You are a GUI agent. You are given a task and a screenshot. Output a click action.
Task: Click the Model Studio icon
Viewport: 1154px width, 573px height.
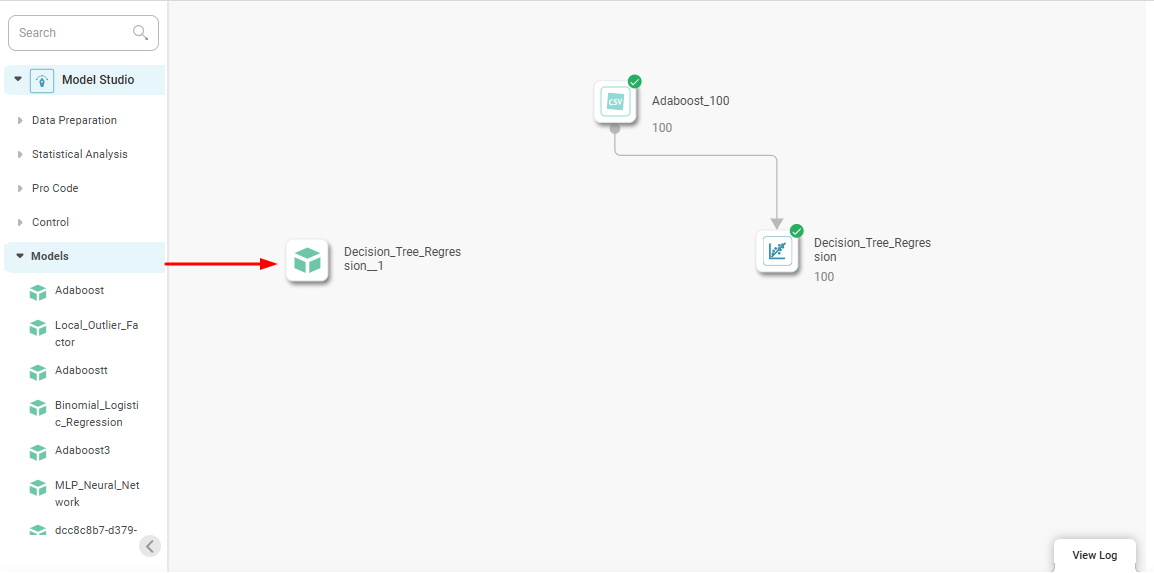point(42,81)
